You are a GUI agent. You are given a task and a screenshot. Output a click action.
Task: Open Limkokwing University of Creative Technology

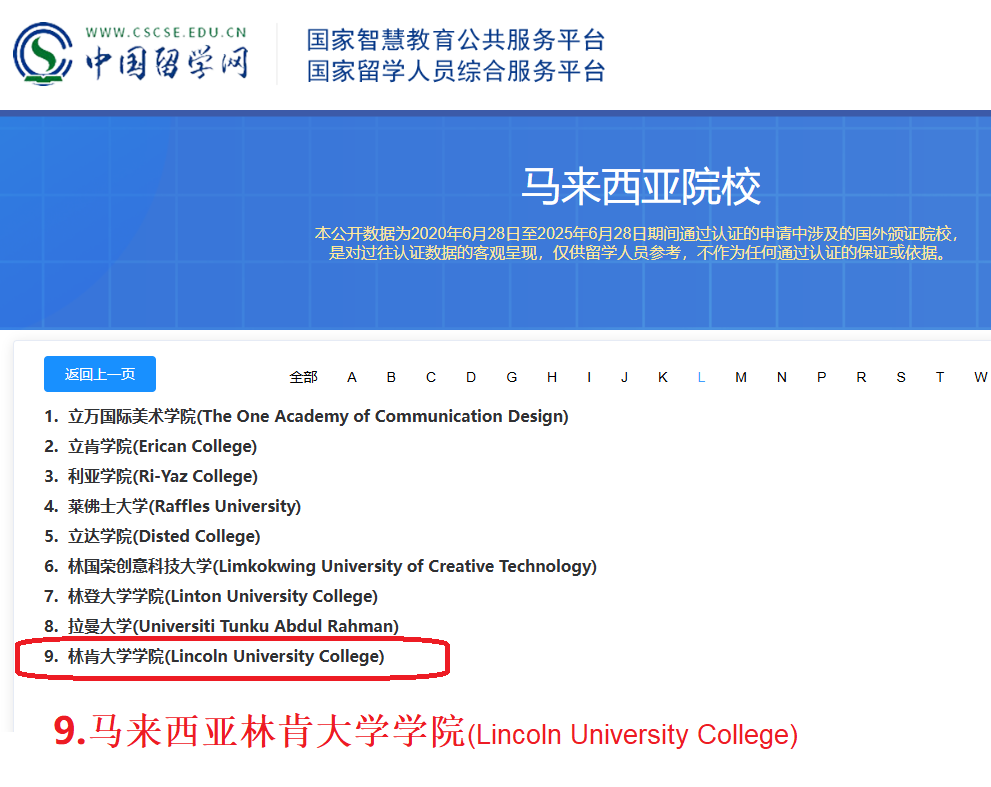coord(331,566)
